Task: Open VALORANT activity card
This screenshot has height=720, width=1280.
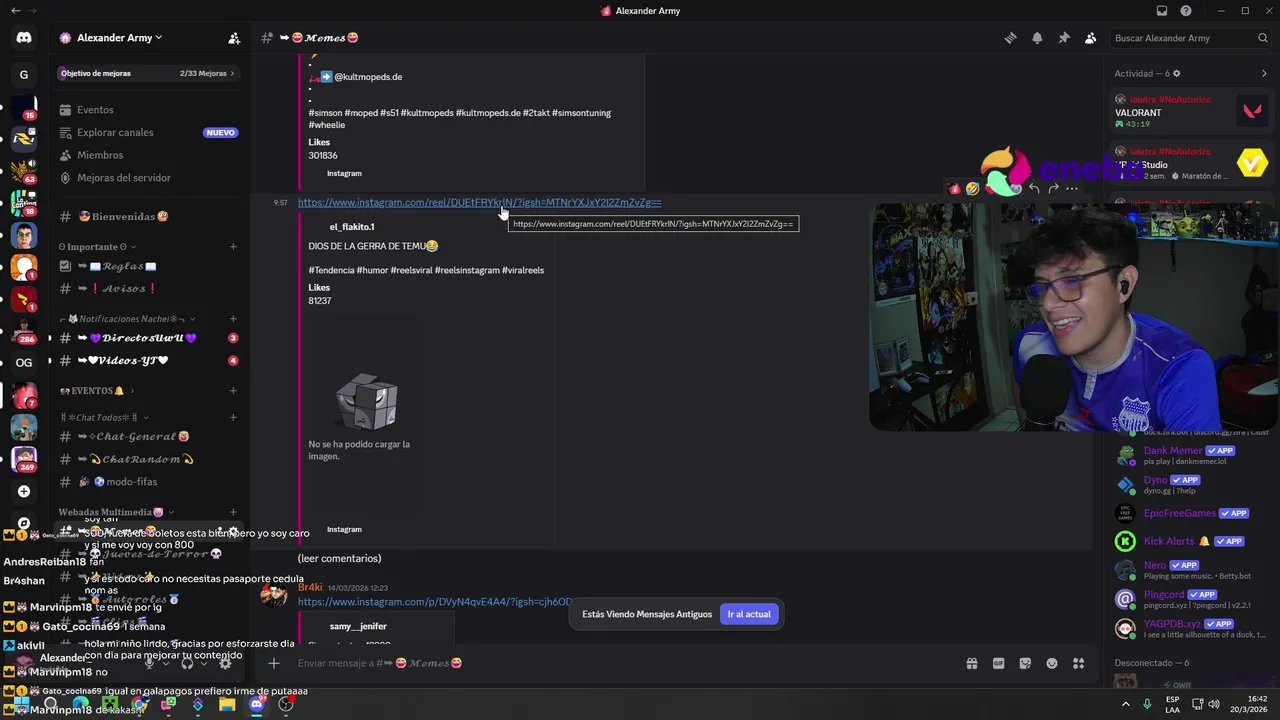Action: [1190, 111]
